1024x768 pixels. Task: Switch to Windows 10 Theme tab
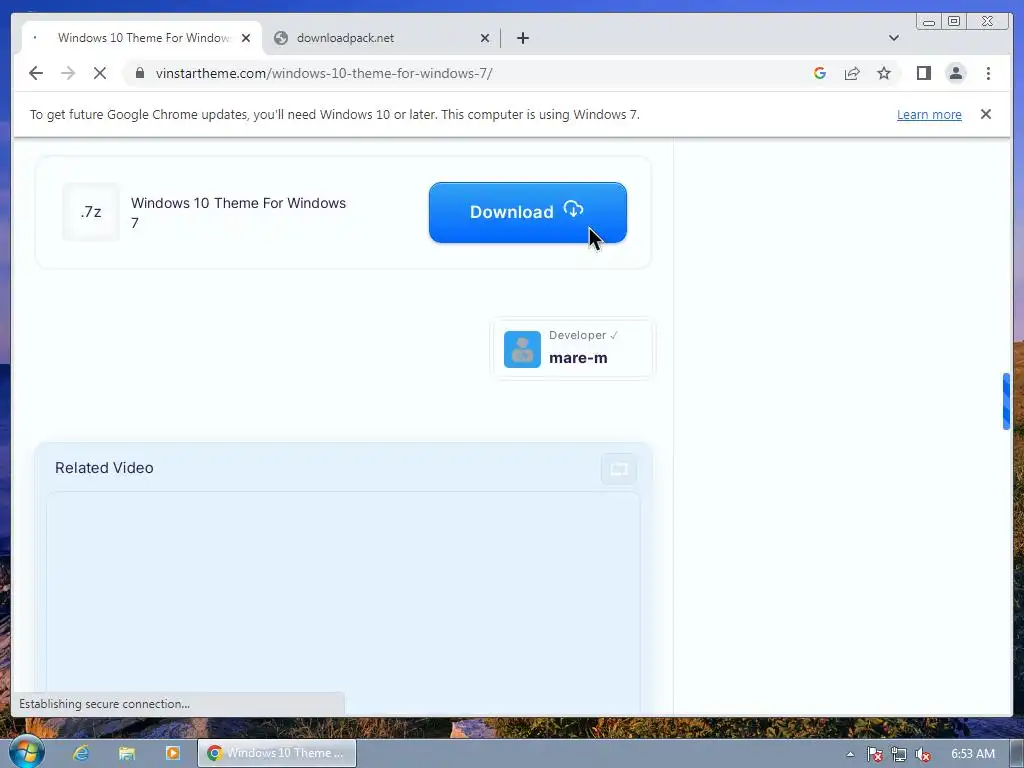[144, 38]
